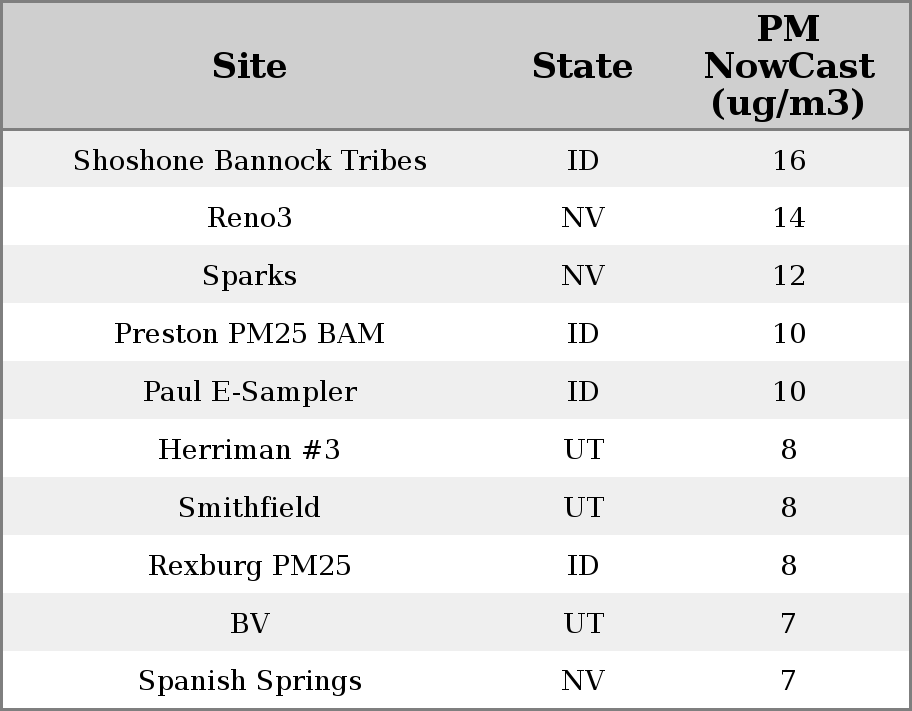Select the Shoshone Bannock Tribes site cell
Viewport: 912px width, 711px height.
tap(249, 161)
